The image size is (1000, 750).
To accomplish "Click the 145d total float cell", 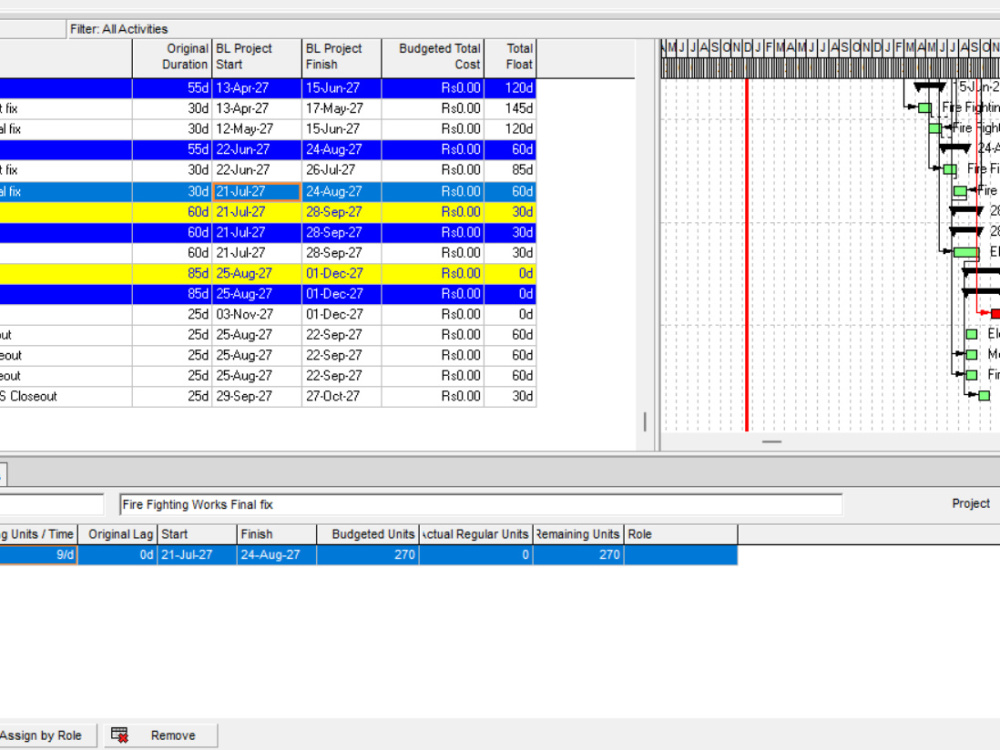I will 510,108.
